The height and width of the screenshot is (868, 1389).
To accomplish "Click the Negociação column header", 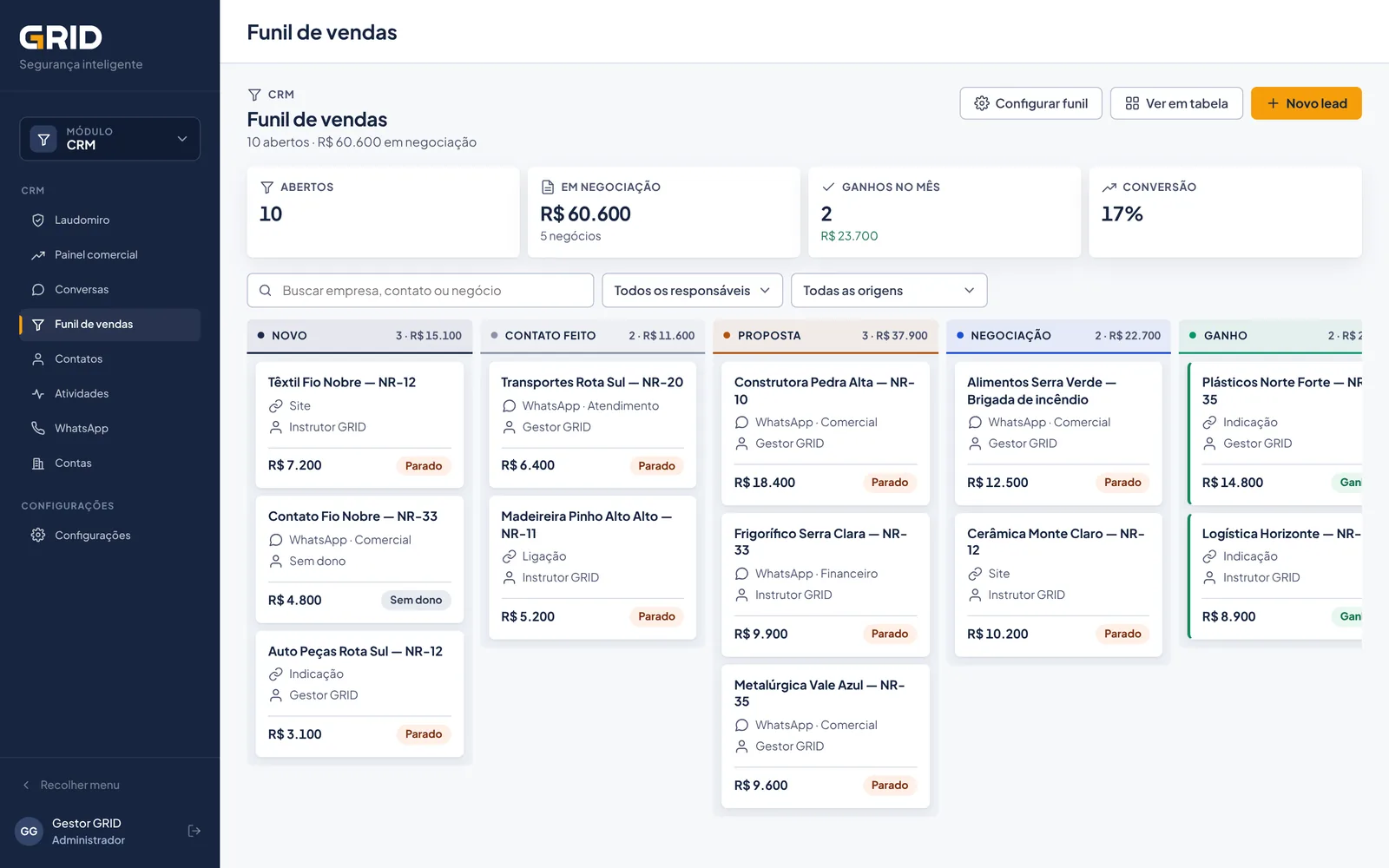I will [1058, 336].
